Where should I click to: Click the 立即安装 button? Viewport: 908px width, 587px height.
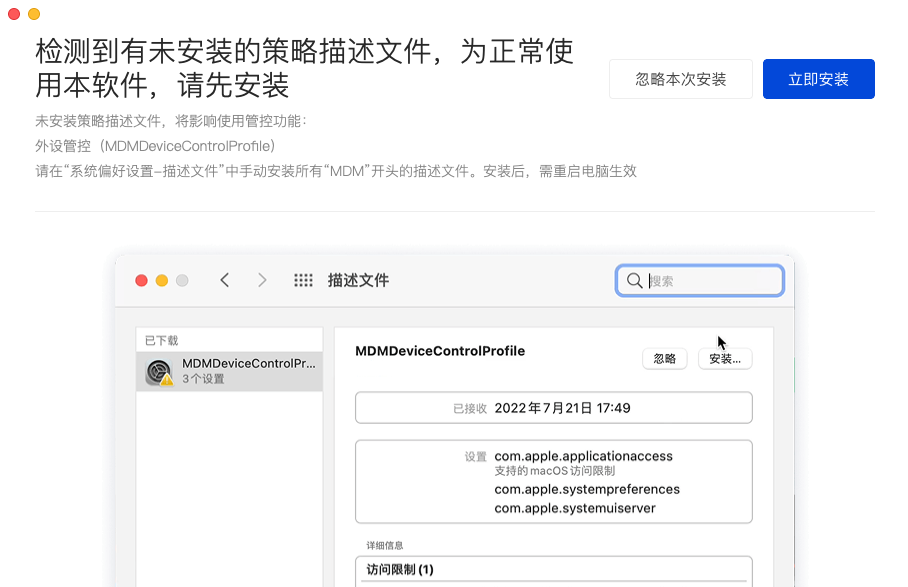pos(818,79)
